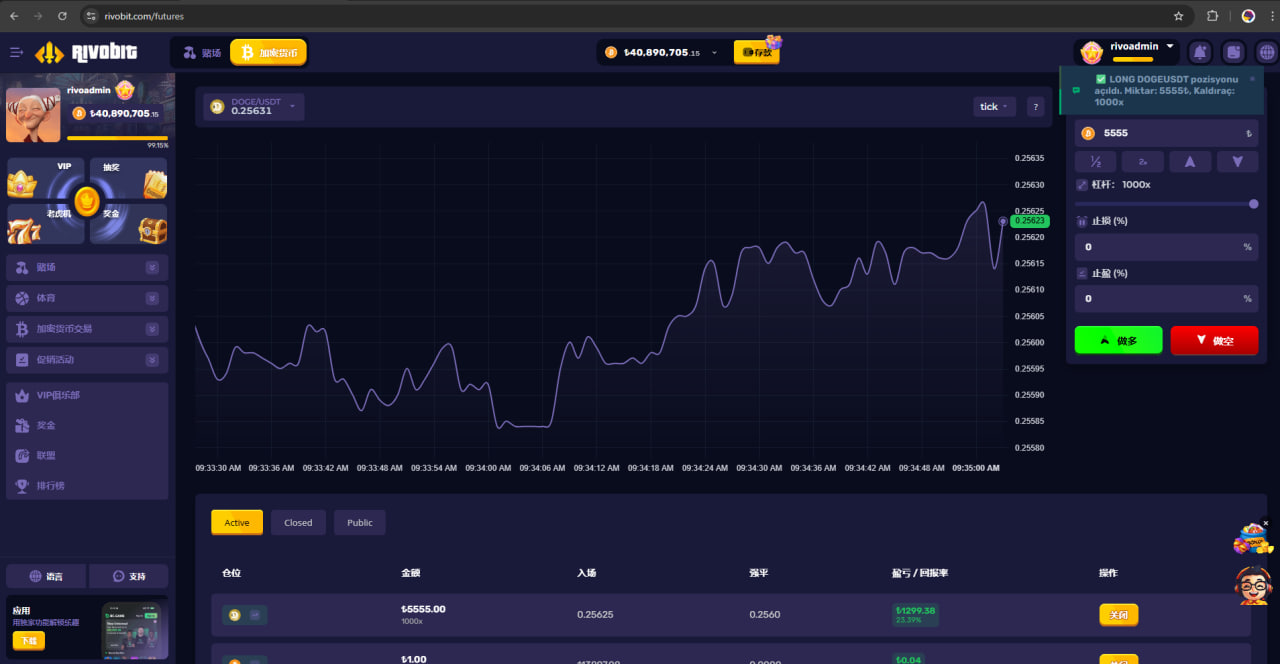Screen dimensions: 1280x664
Task: Dismiss the LONG DOGEUSDT notification
Action: [1251, 79]
